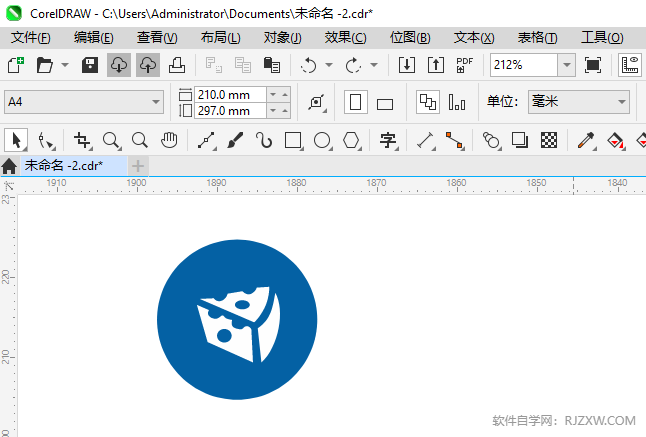
Task: Select the Transparency checkerboard tool
Action: point(549,140)
